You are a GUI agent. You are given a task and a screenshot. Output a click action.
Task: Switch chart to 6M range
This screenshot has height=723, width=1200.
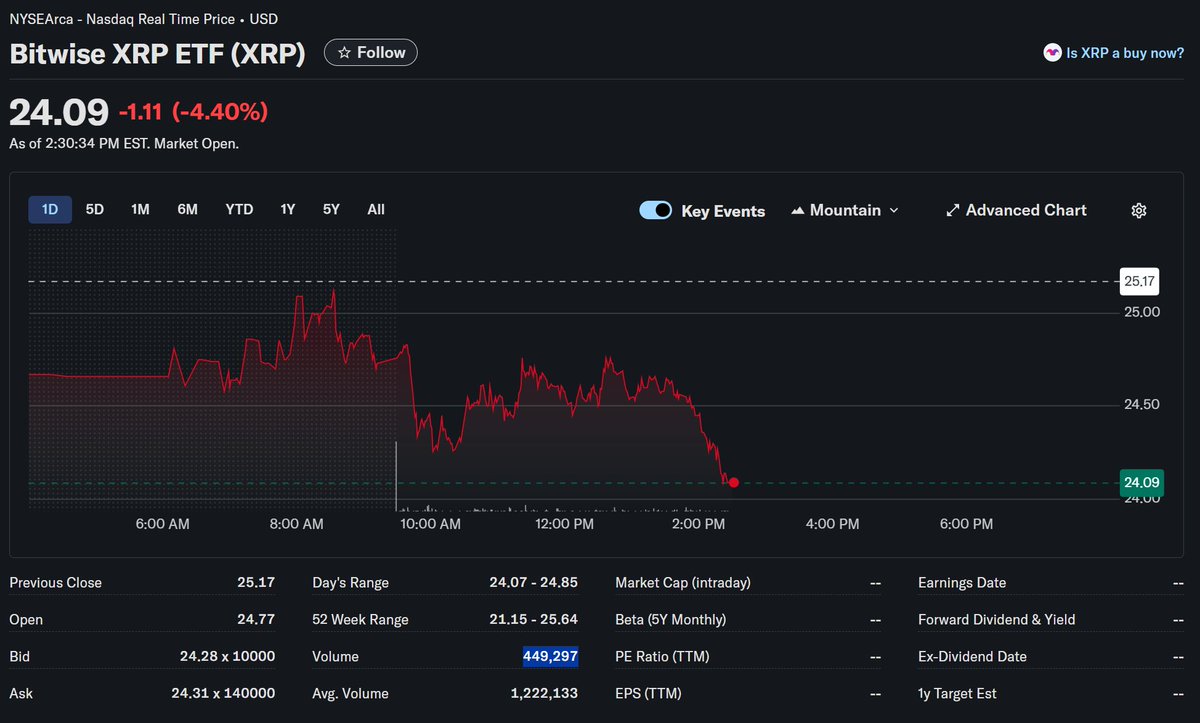click(x=187, y=209)
